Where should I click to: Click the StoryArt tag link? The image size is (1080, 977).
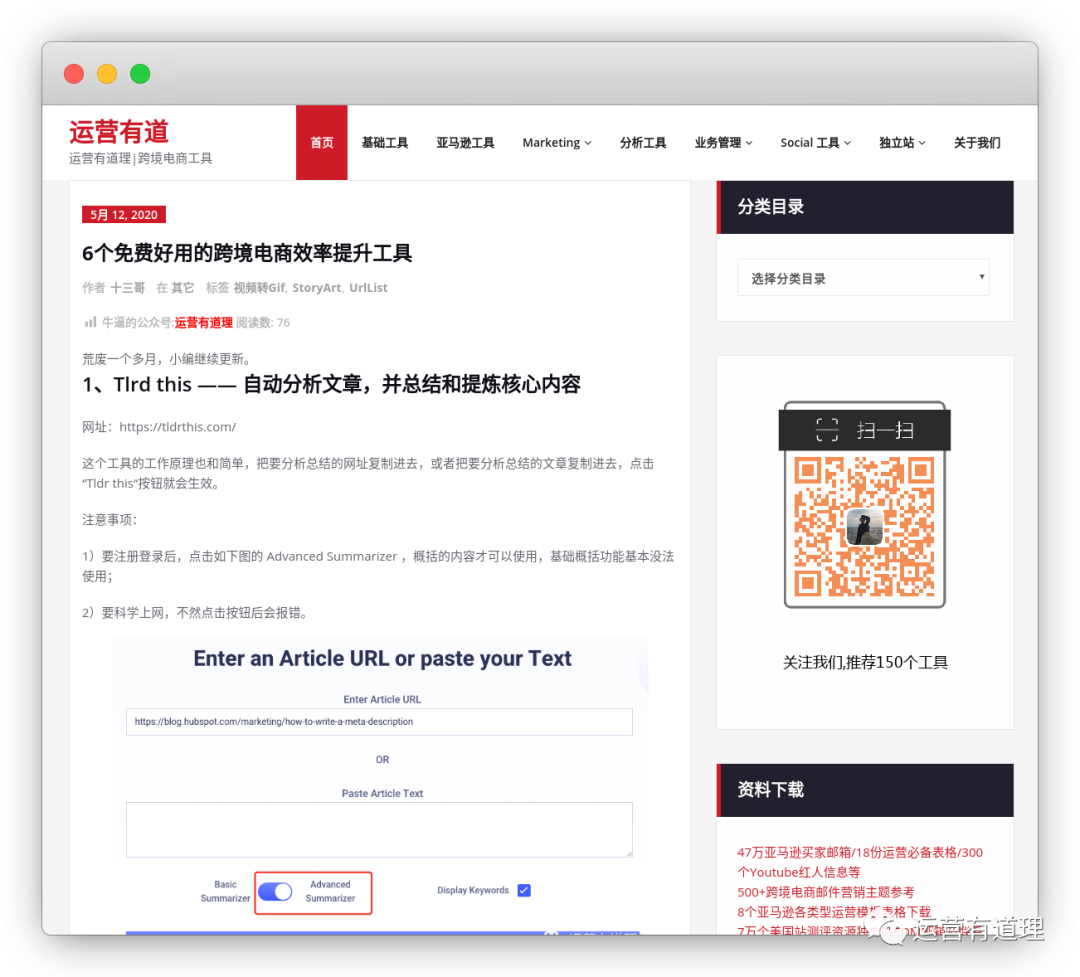pos(316,288)
